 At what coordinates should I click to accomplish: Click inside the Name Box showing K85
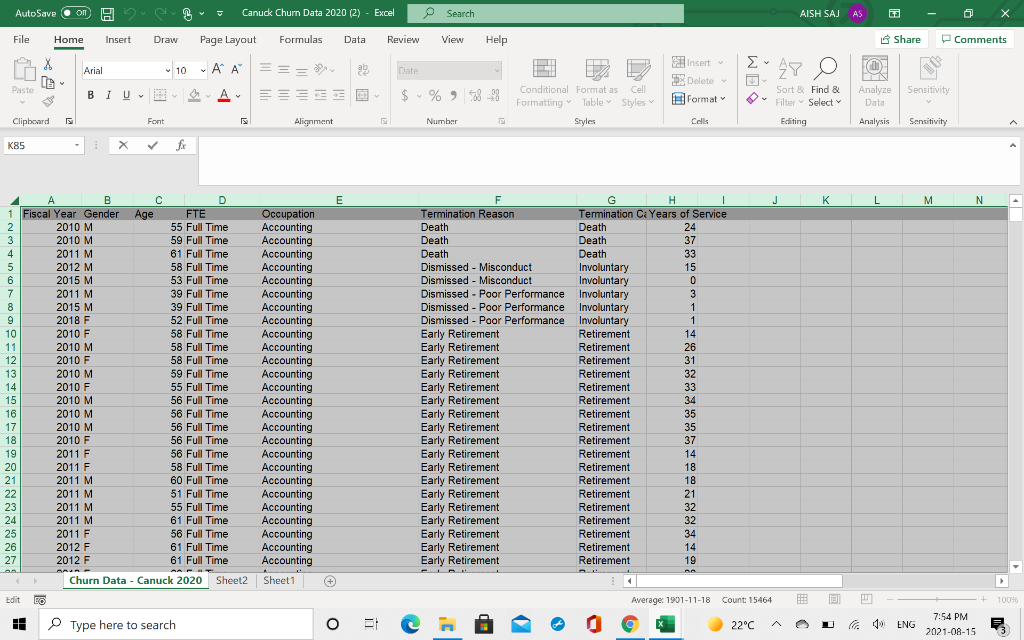point(38,146)
